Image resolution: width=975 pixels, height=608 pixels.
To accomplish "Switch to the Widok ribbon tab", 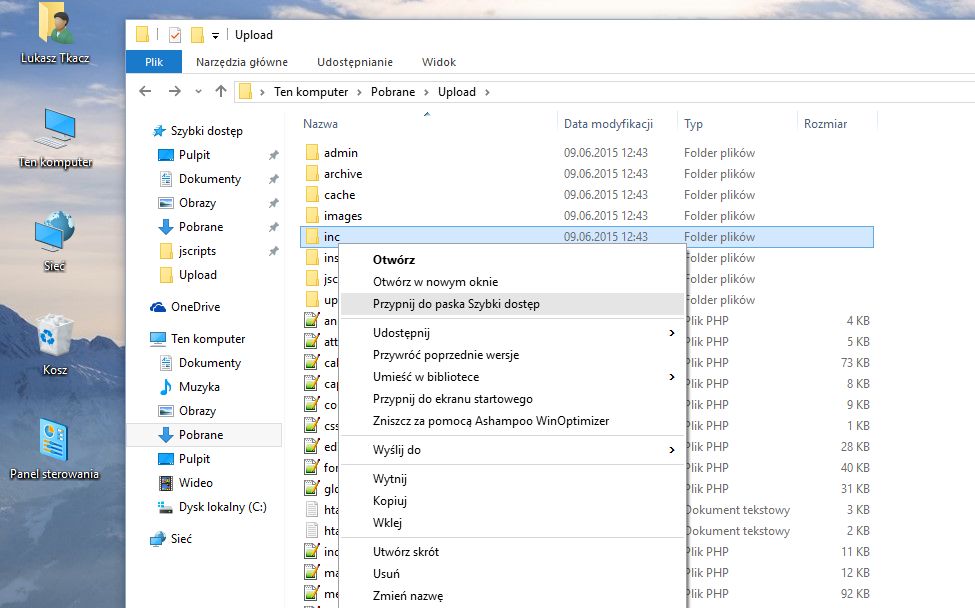I will coord(439,62).
